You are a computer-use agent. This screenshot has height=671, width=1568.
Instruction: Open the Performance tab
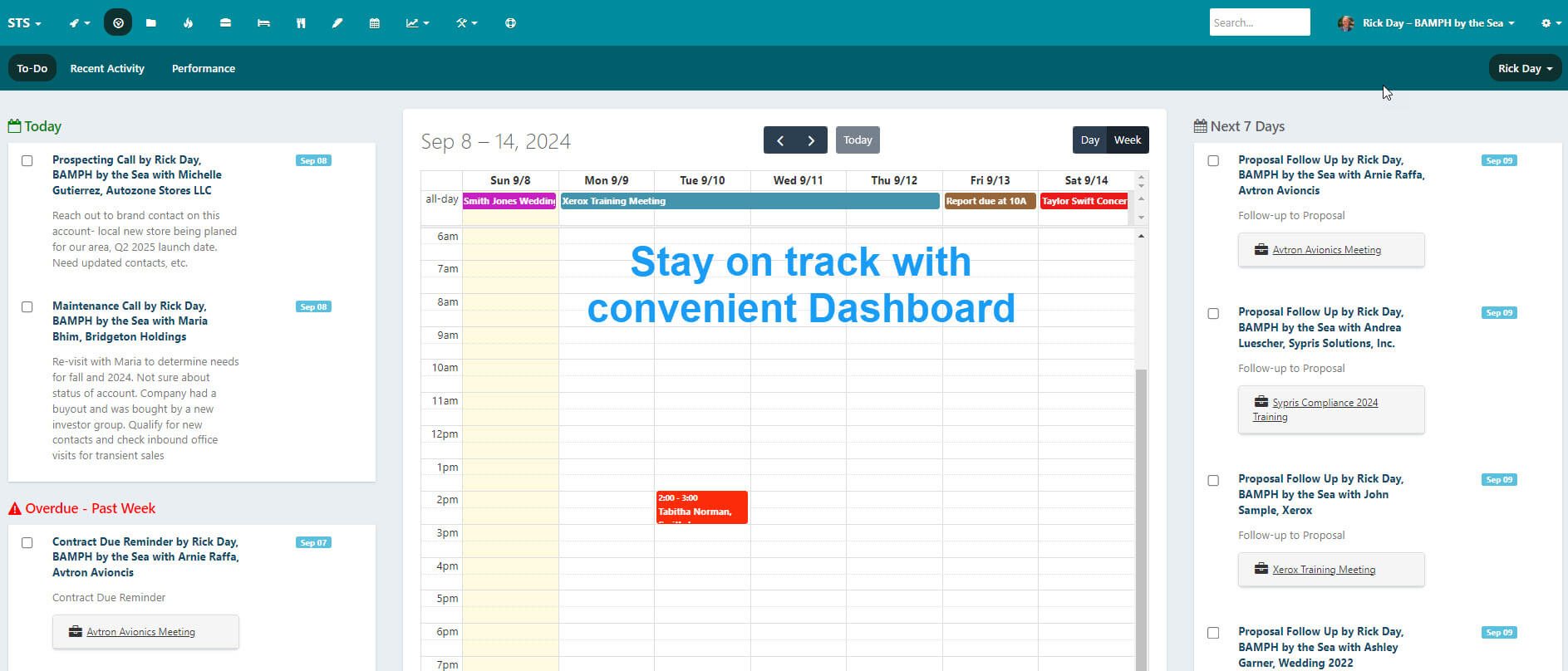point(204,69)
